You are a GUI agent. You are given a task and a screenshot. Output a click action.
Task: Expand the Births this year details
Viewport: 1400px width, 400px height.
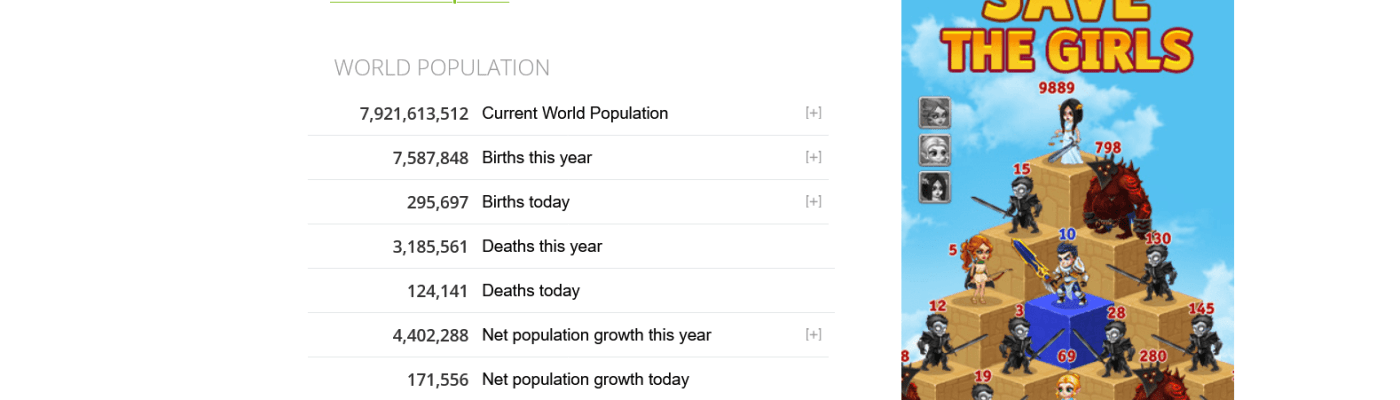(x=813, y=157)
